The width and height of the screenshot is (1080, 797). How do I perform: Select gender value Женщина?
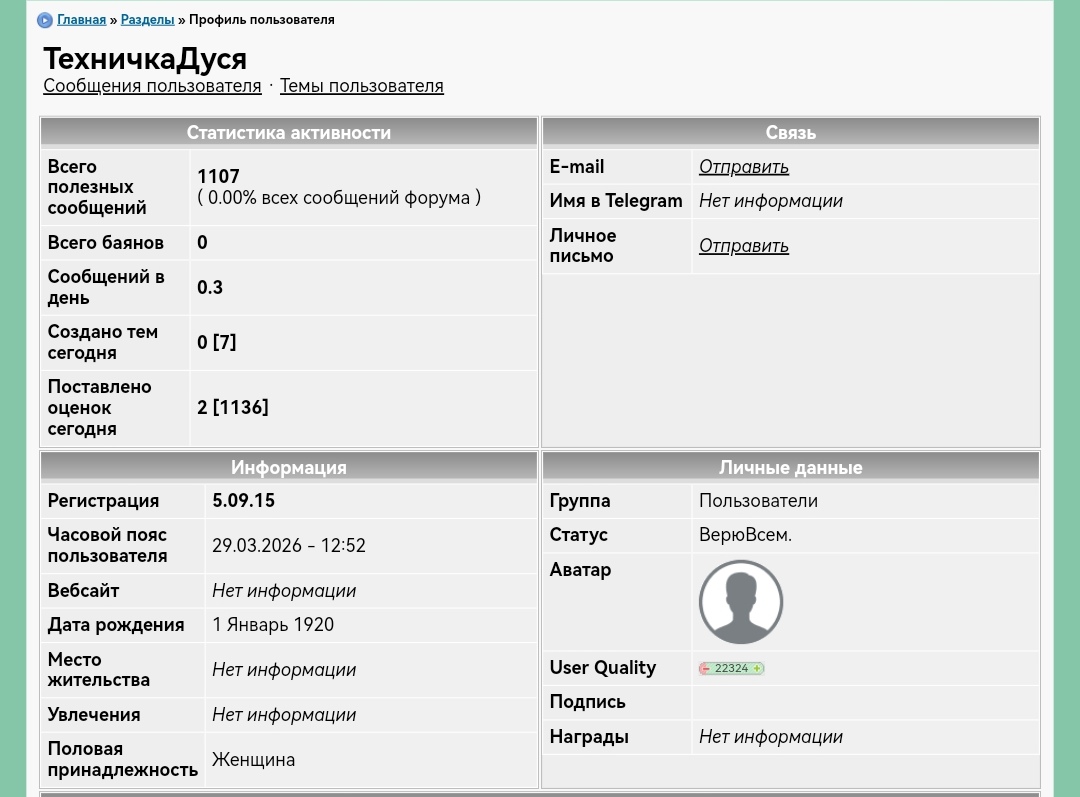click(x=253, y=760)
